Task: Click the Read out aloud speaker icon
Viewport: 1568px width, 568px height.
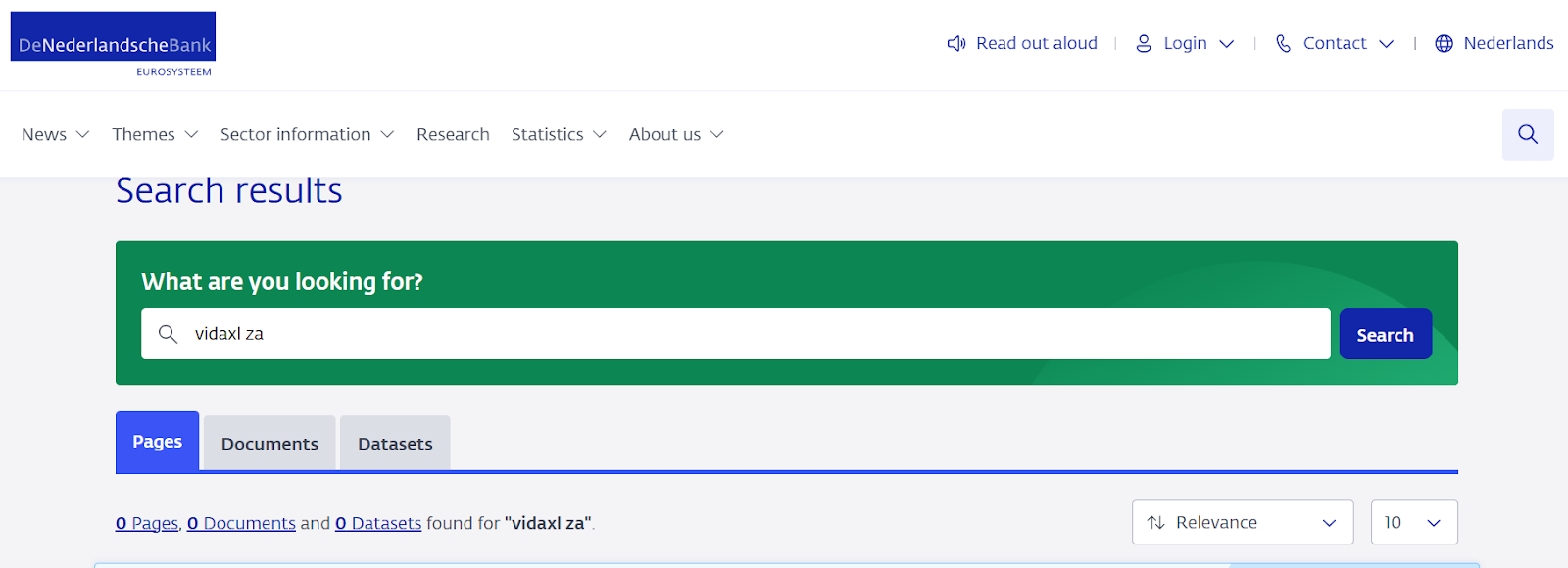Action: [x=956, y=43]
